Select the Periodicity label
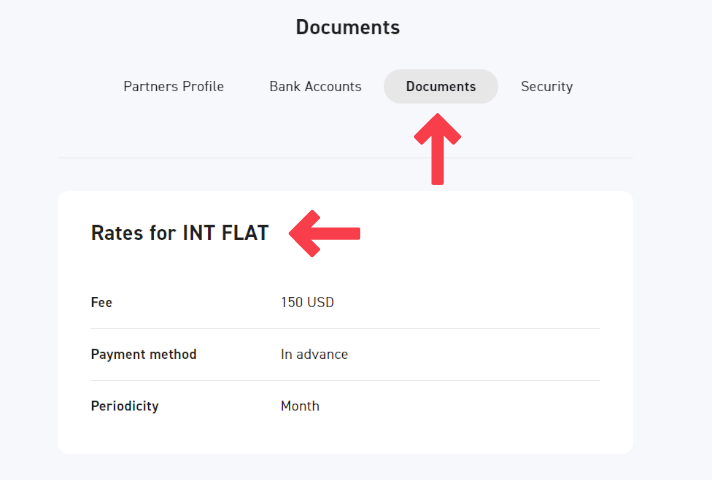This screenshot has width=712, height=480. click(x=125, y=406)
